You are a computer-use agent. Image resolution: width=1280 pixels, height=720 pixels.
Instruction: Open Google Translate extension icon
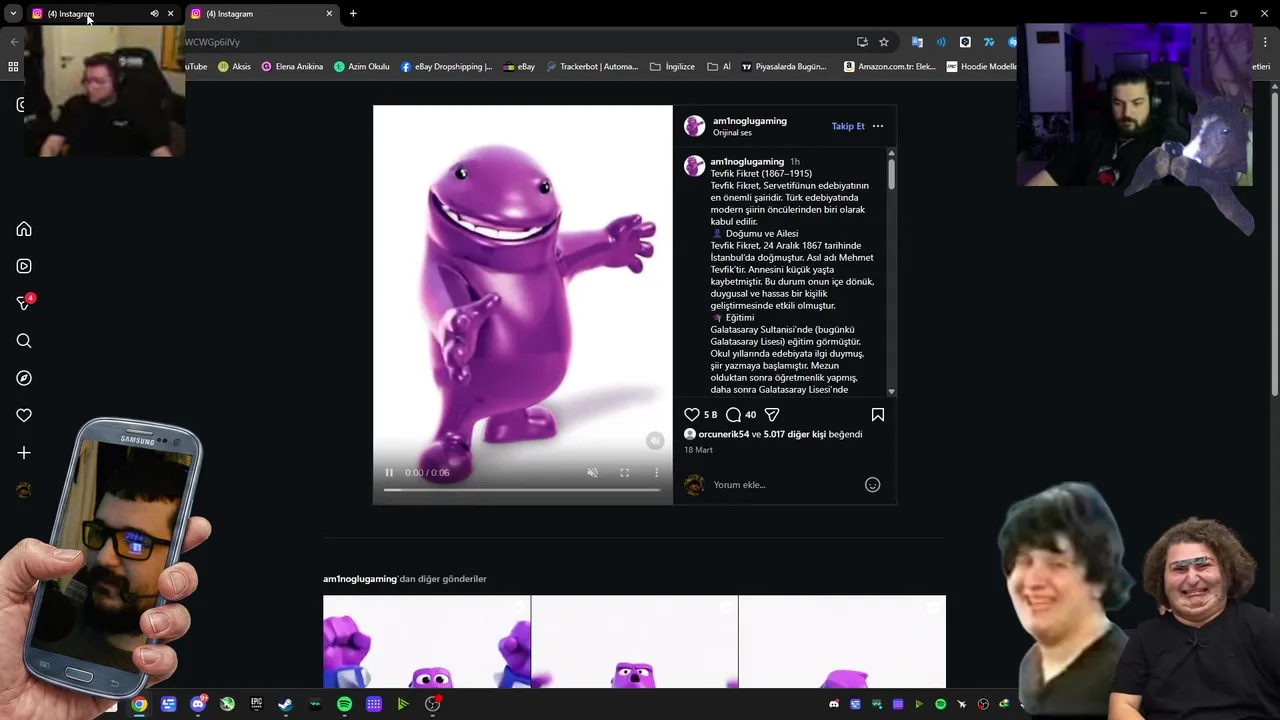[x=917, y=42]
